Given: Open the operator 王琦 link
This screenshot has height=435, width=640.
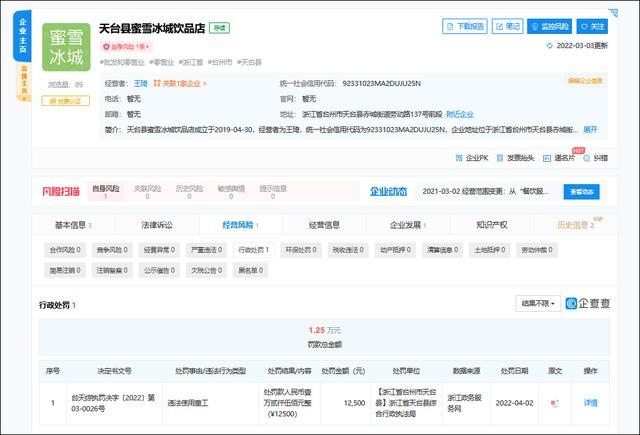Looking at the screenshot, I should point(140,83).
